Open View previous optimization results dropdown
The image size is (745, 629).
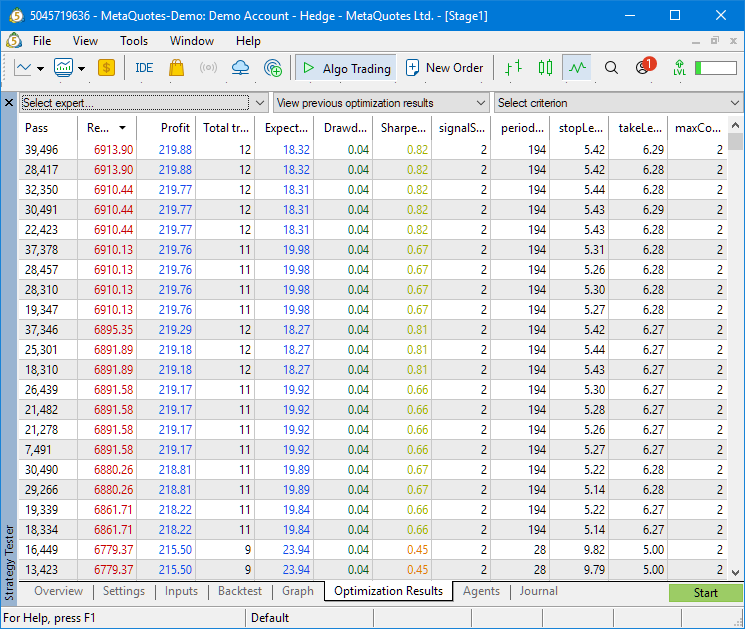[x=381, y=103]
